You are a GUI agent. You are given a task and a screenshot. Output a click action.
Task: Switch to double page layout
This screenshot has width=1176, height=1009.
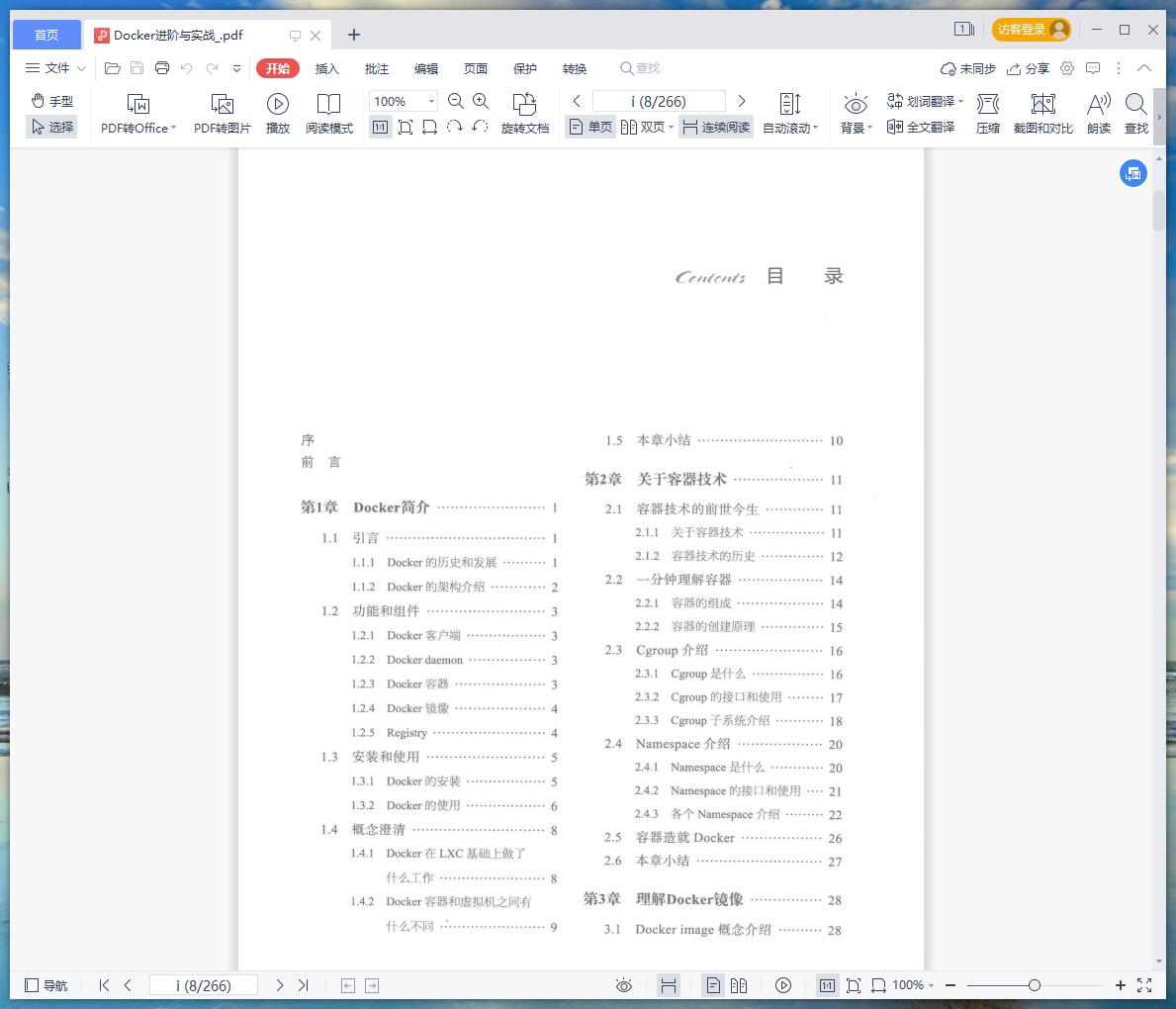643,127
